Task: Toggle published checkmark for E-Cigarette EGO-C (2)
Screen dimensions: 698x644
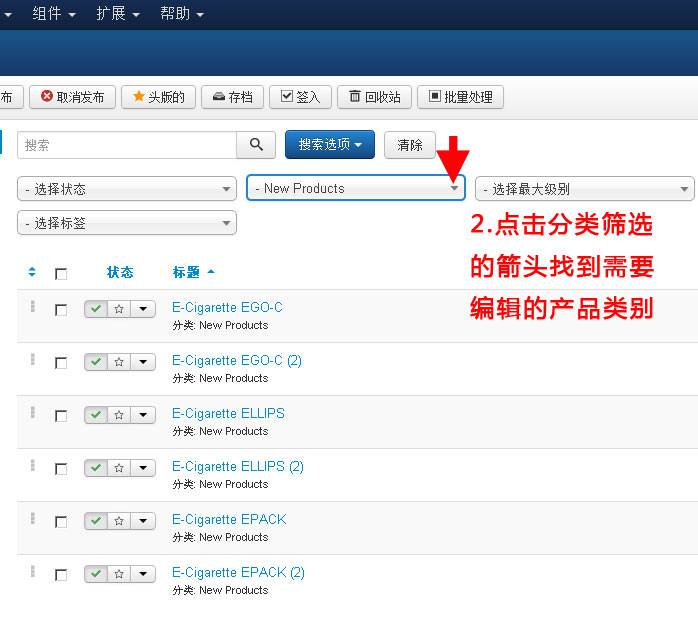Action: (x=96, y=361)
